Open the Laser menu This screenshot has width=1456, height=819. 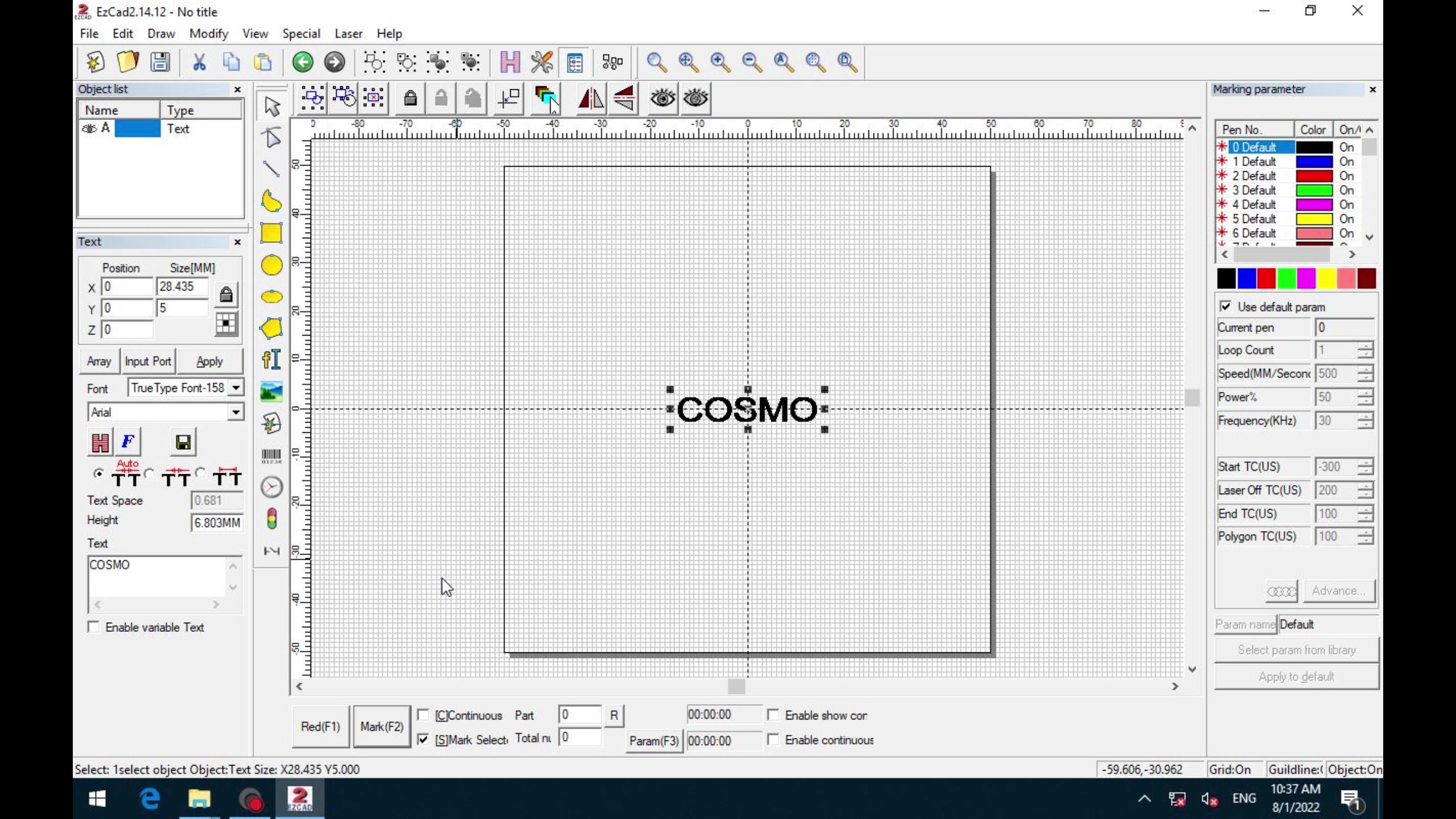coord(348,33)
